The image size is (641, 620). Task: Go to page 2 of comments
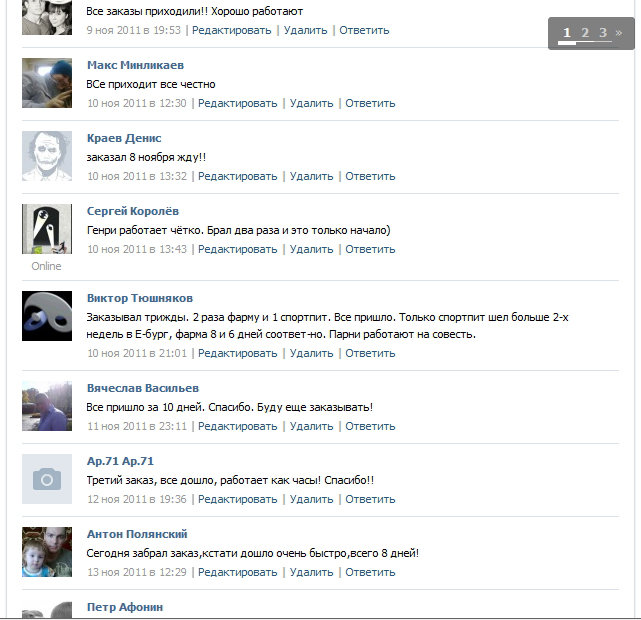pos(585,32)
